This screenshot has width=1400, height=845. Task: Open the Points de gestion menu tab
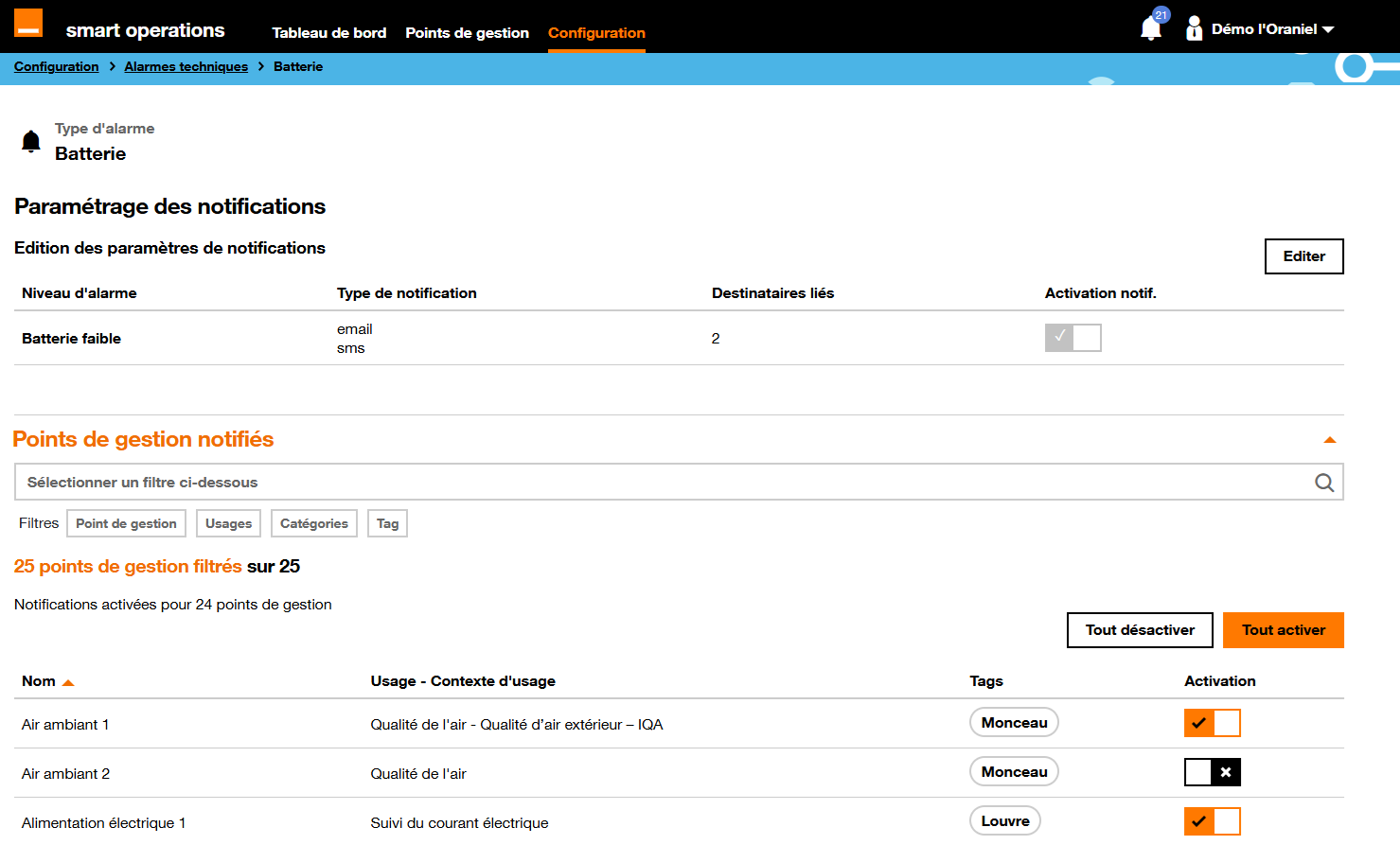(x=467, y=33)
